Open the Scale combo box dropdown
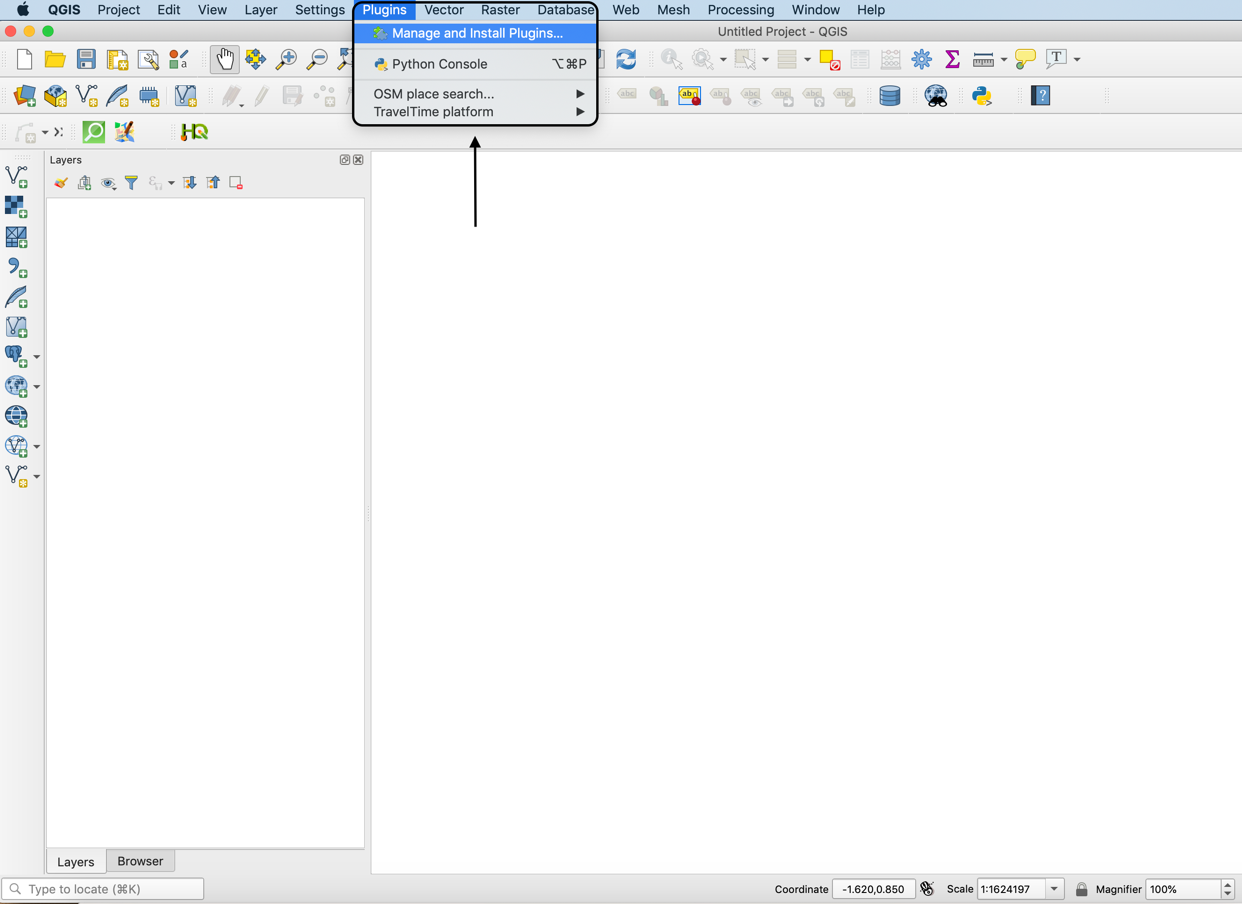The image size is (1242, 904). tap(1054, 889)
